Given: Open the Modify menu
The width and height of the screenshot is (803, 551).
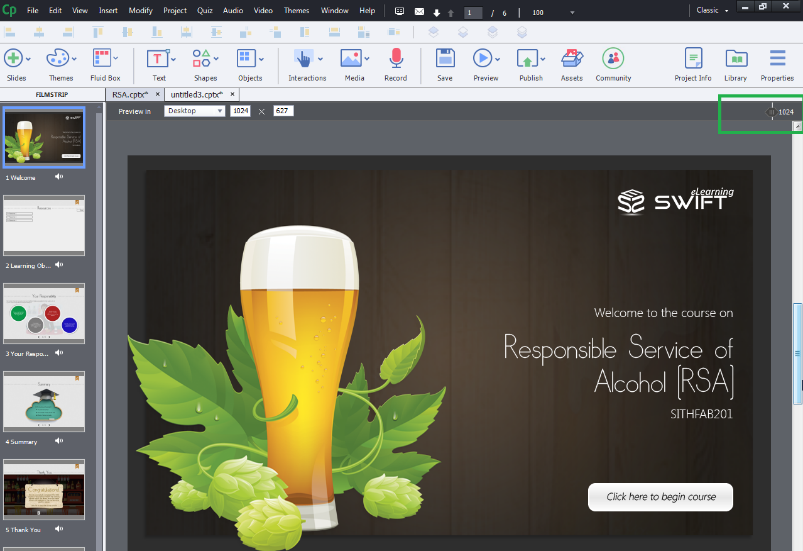Looking at the screenshot, I should (x=140, y=10).
